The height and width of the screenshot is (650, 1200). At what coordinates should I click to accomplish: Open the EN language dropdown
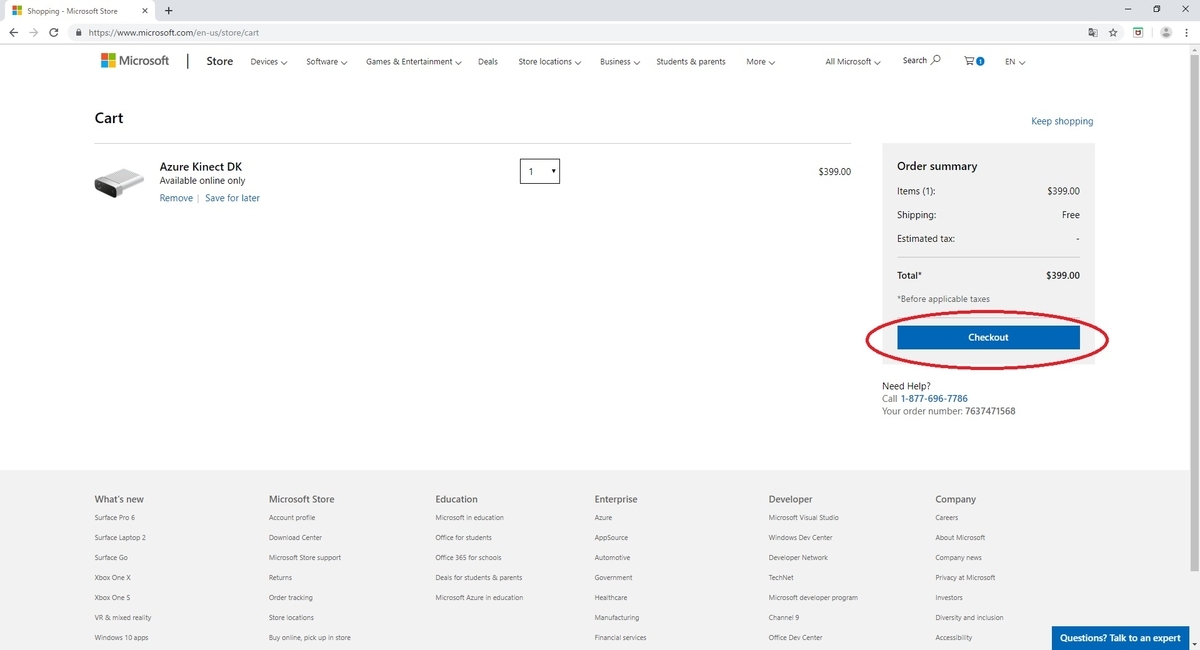[x=1015, y=62]
